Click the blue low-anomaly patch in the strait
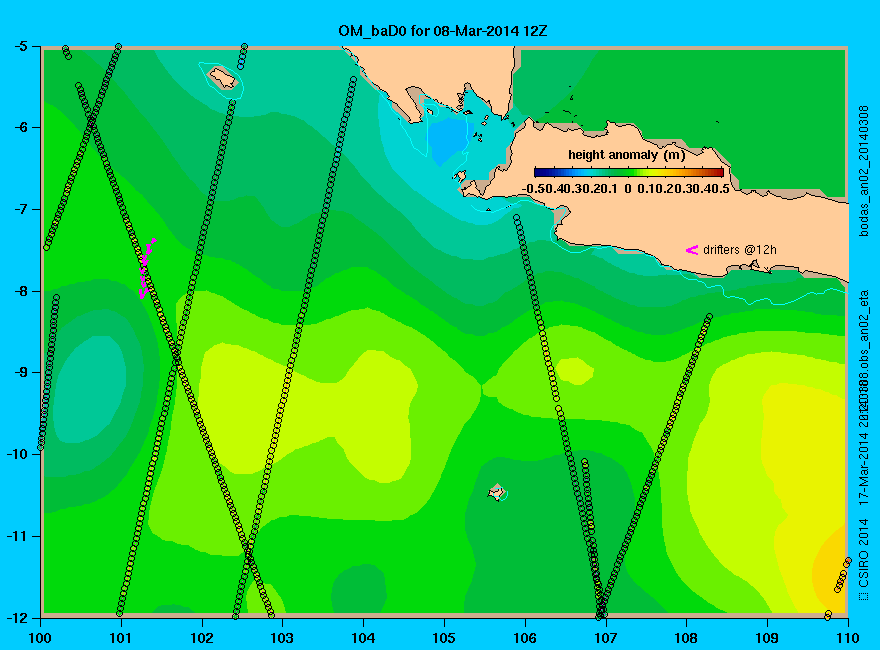The image size is (880, 650). (x=447, y=140)
